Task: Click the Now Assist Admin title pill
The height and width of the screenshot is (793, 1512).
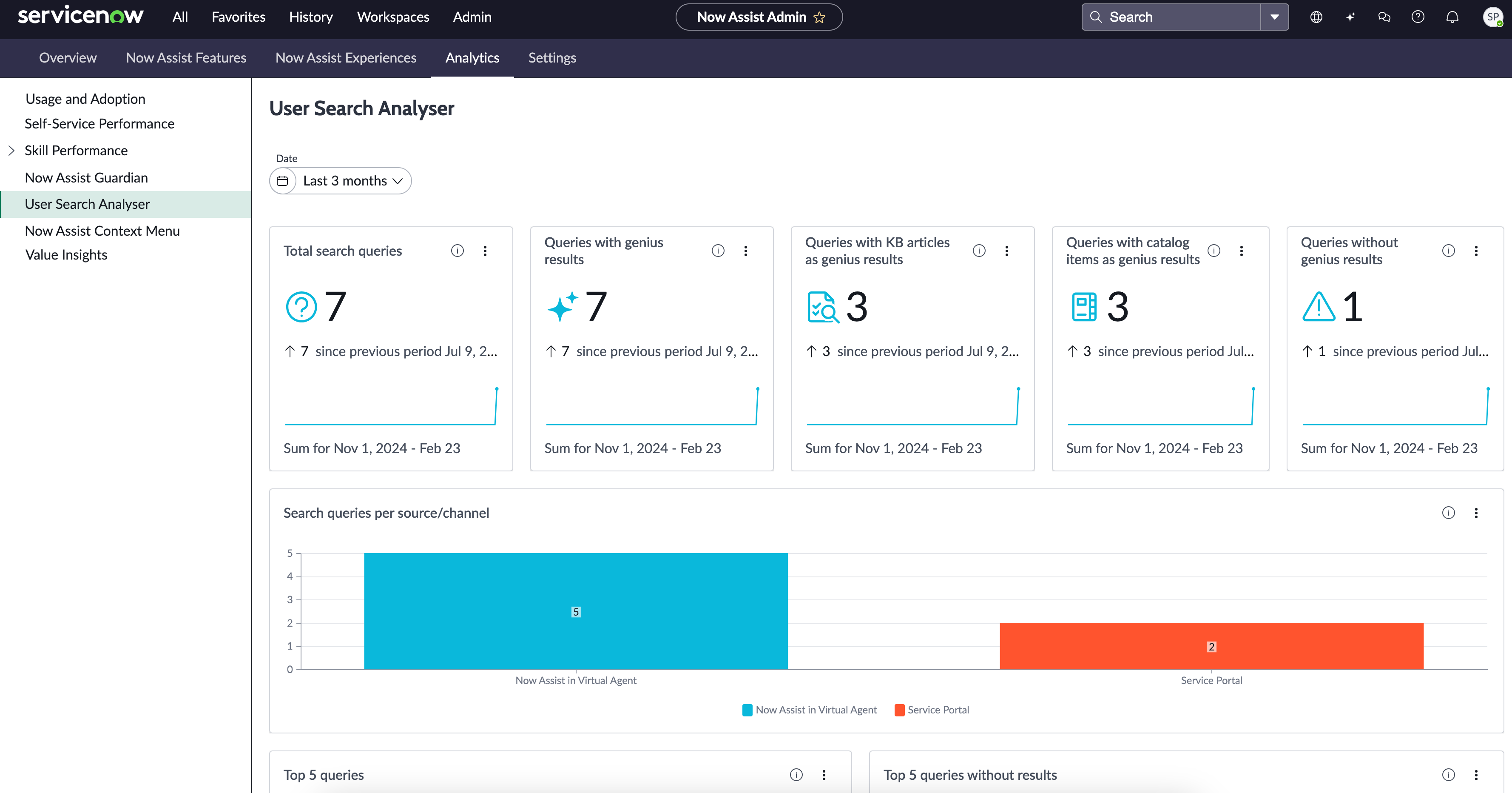Action: coord(759,17)
